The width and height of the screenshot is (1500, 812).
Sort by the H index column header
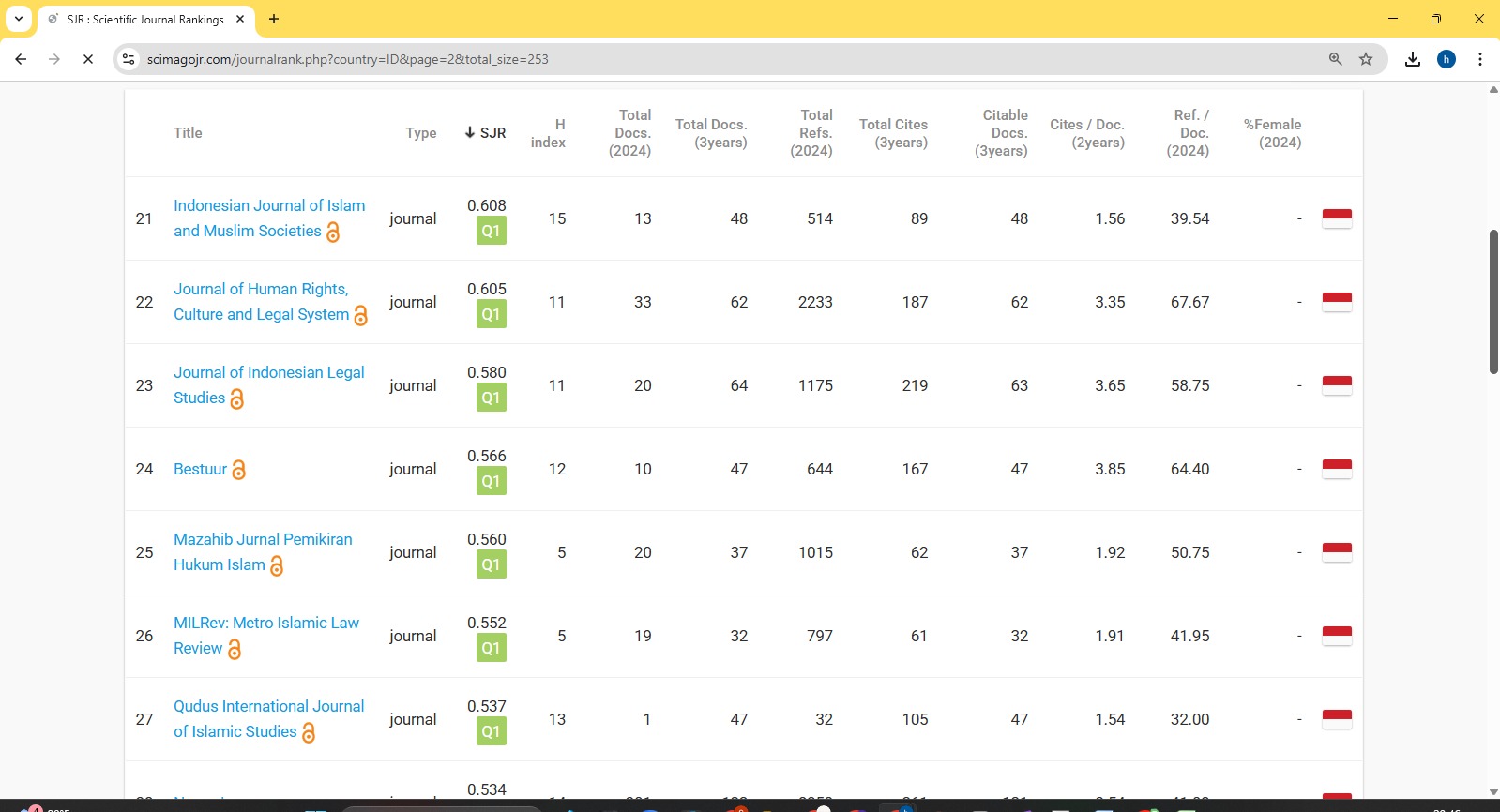[549, 133]
